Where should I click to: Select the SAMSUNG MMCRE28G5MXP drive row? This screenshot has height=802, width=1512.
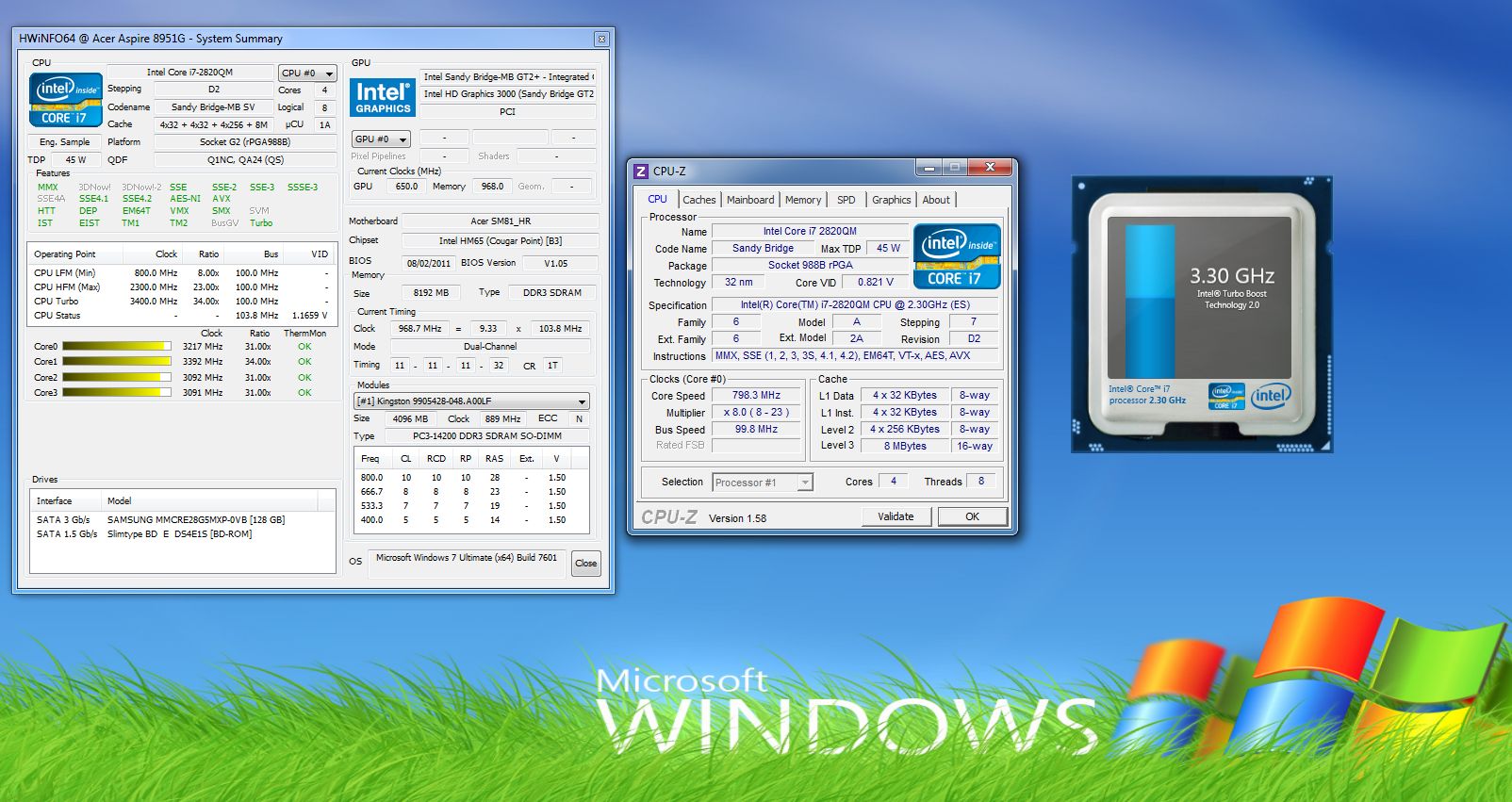182,520
